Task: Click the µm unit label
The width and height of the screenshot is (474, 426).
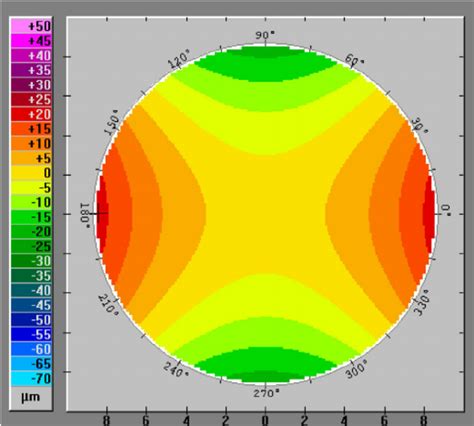Action: point(30,397)
